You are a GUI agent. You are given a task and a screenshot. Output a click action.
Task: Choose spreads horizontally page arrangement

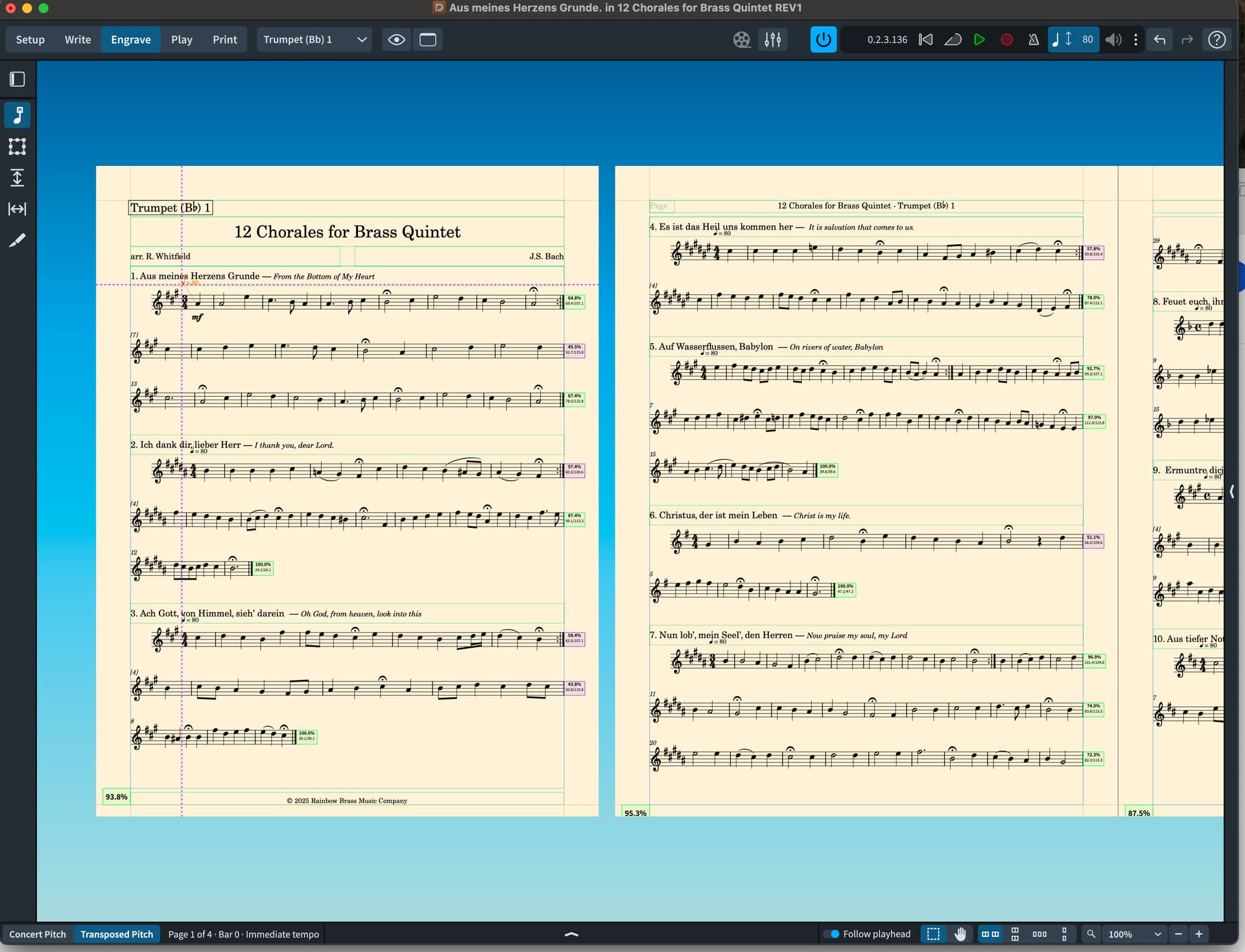pyautogui.click(x=990, y=934)
